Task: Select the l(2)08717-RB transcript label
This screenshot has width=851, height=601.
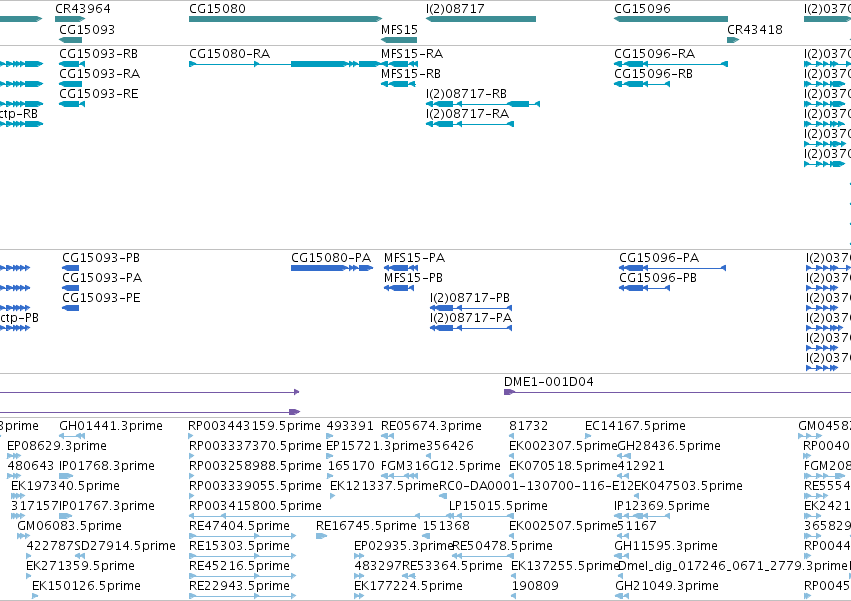Action: tap(466, 94)
